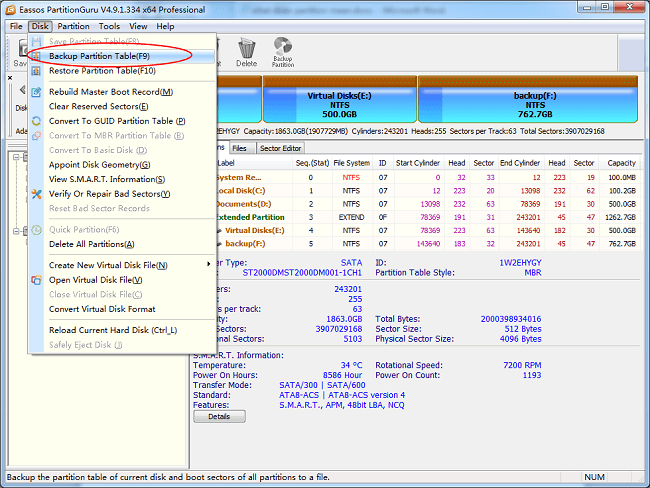Click the interface model ST2000DMST2000DM001-1CH1 value

[x=302, y=273]
